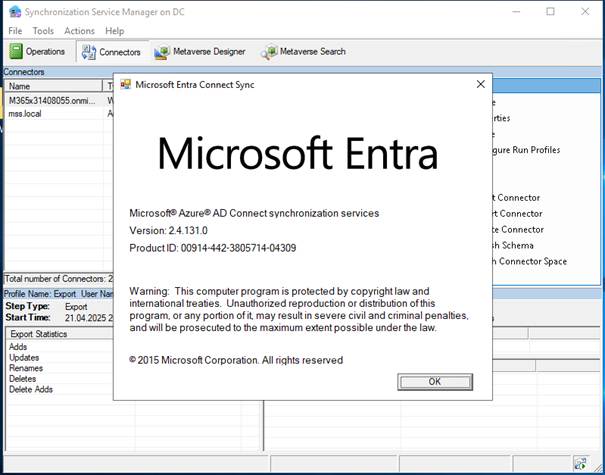Click the Configure Run Profiles action
The height and width of the screenshot is (475, 605).
point(526,150)
